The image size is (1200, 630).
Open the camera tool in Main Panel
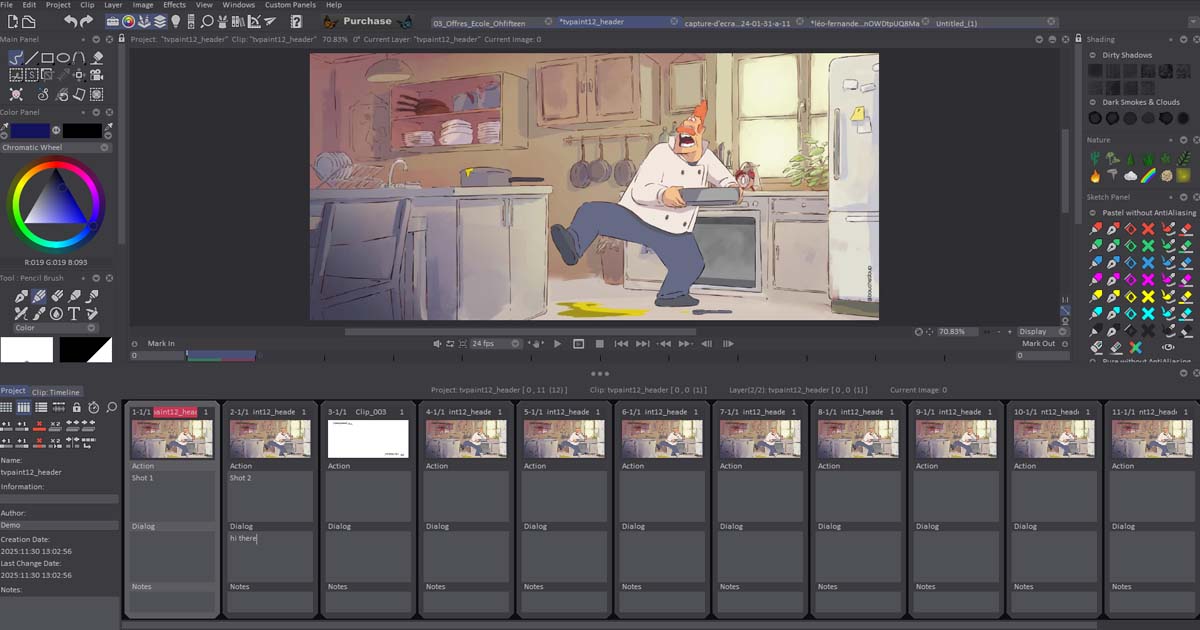click(96, 74)
